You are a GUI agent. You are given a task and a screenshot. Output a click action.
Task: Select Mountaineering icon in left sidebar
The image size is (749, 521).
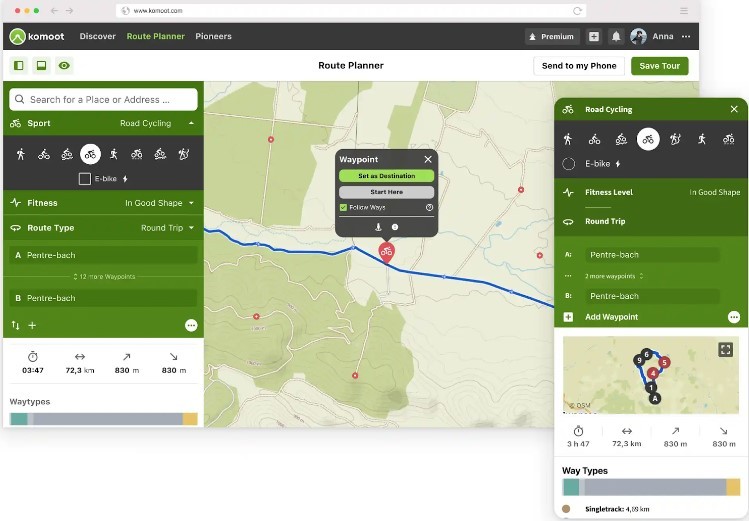click(x=183, y=154)
